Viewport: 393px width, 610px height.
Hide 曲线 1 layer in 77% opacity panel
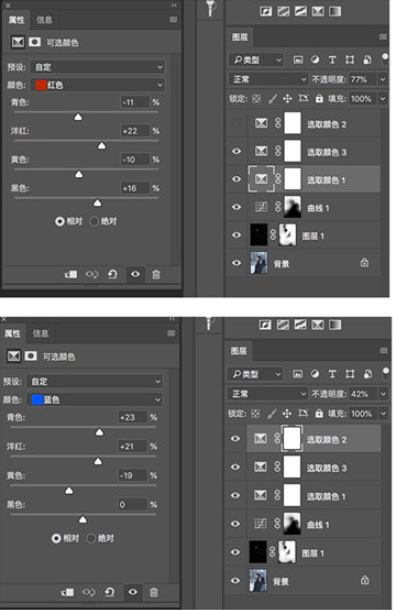click(236, 207)
